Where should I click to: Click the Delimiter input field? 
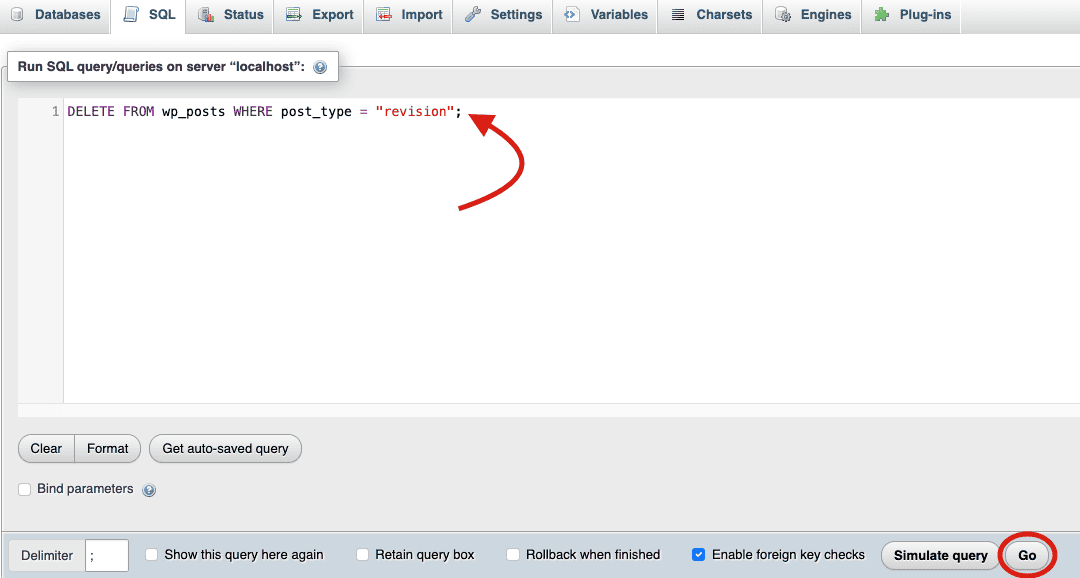coord(107,555)
